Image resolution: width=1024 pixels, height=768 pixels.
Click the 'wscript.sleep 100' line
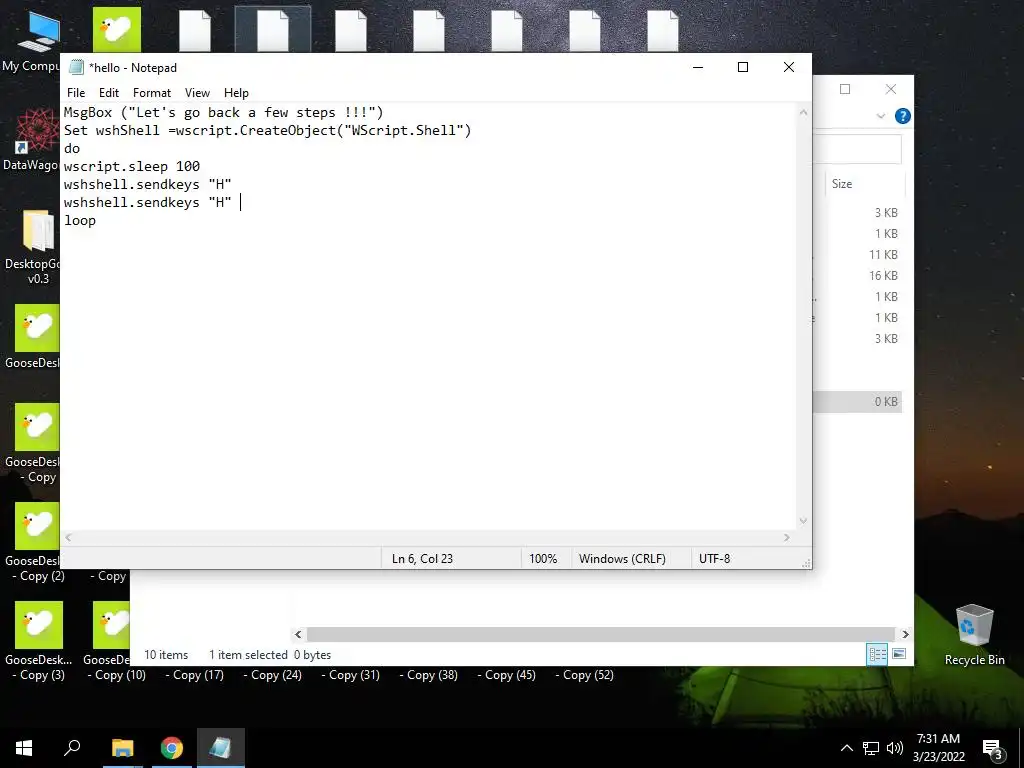click(132, 167)
